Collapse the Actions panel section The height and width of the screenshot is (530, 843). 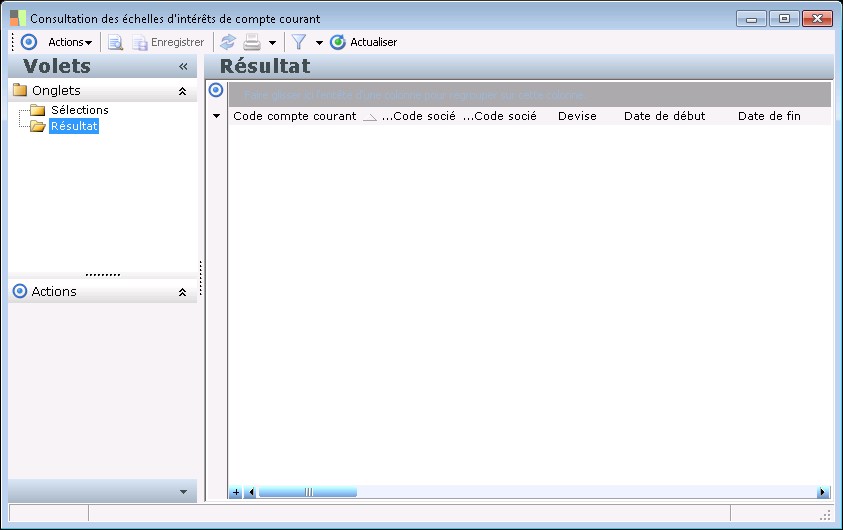coord(182,292)
